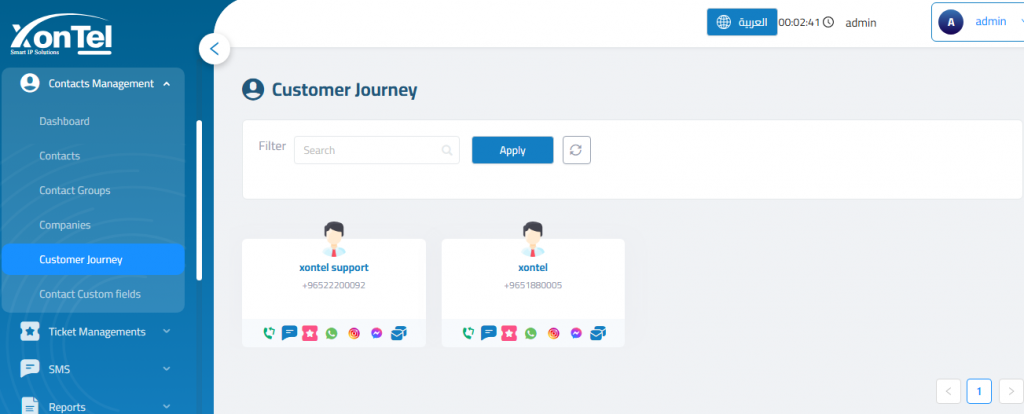The image size is (1024, 414).
Task: Click the admin username text near timer
Action: coord(861,23)
